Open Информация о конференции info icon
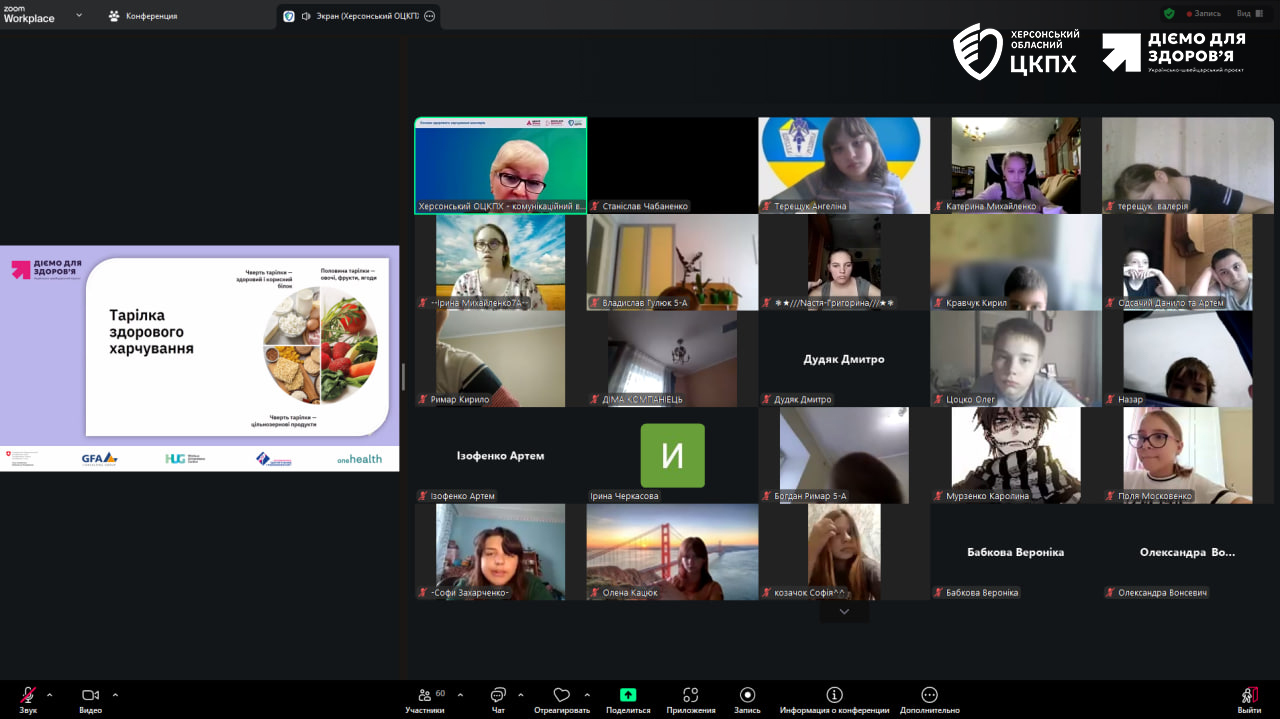This screenshot has height=719, width=1280. click(834, 696)
